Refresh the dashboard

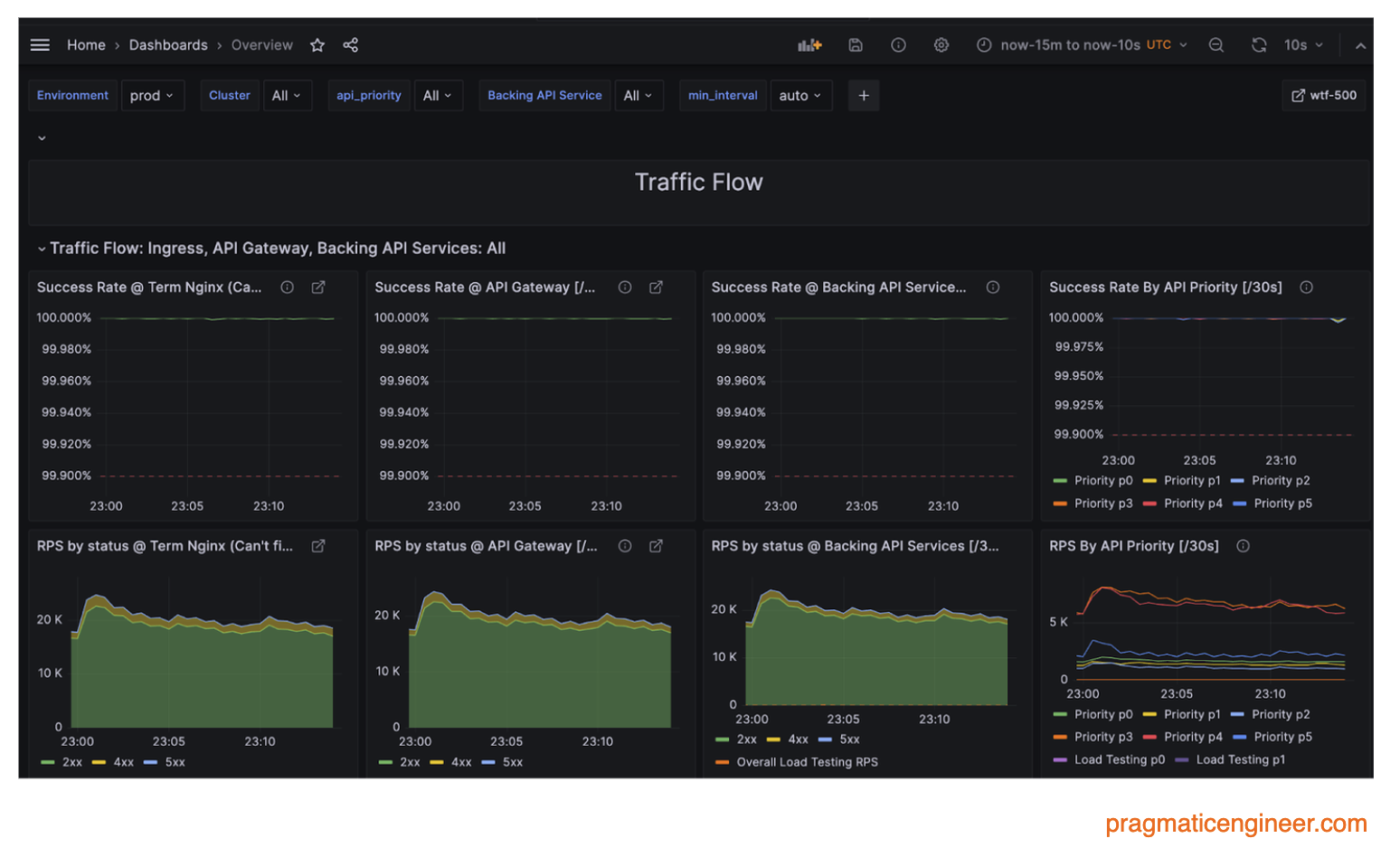point(1259,45)
